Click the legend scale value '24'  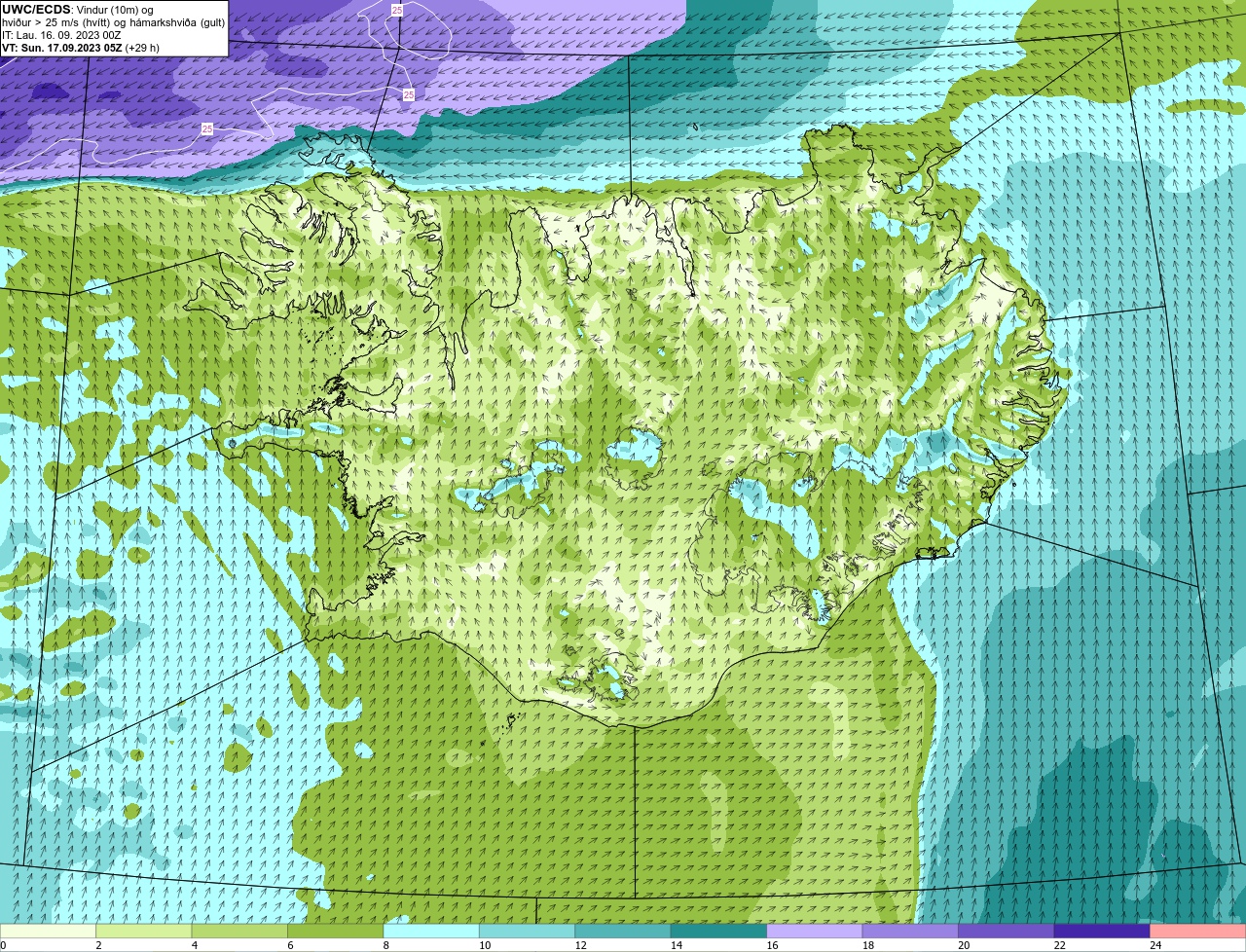point(1155,945)
